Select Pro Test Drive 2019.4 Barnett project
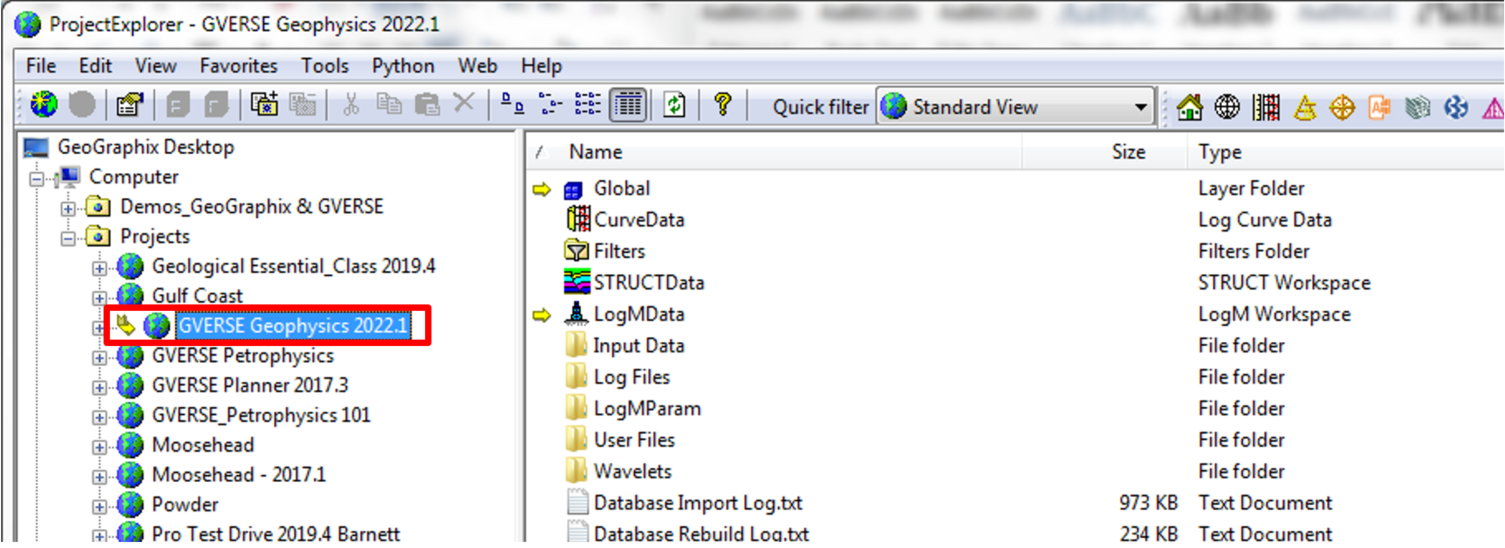Viewport: 1505px width, 548px height. tap(276, 534)
